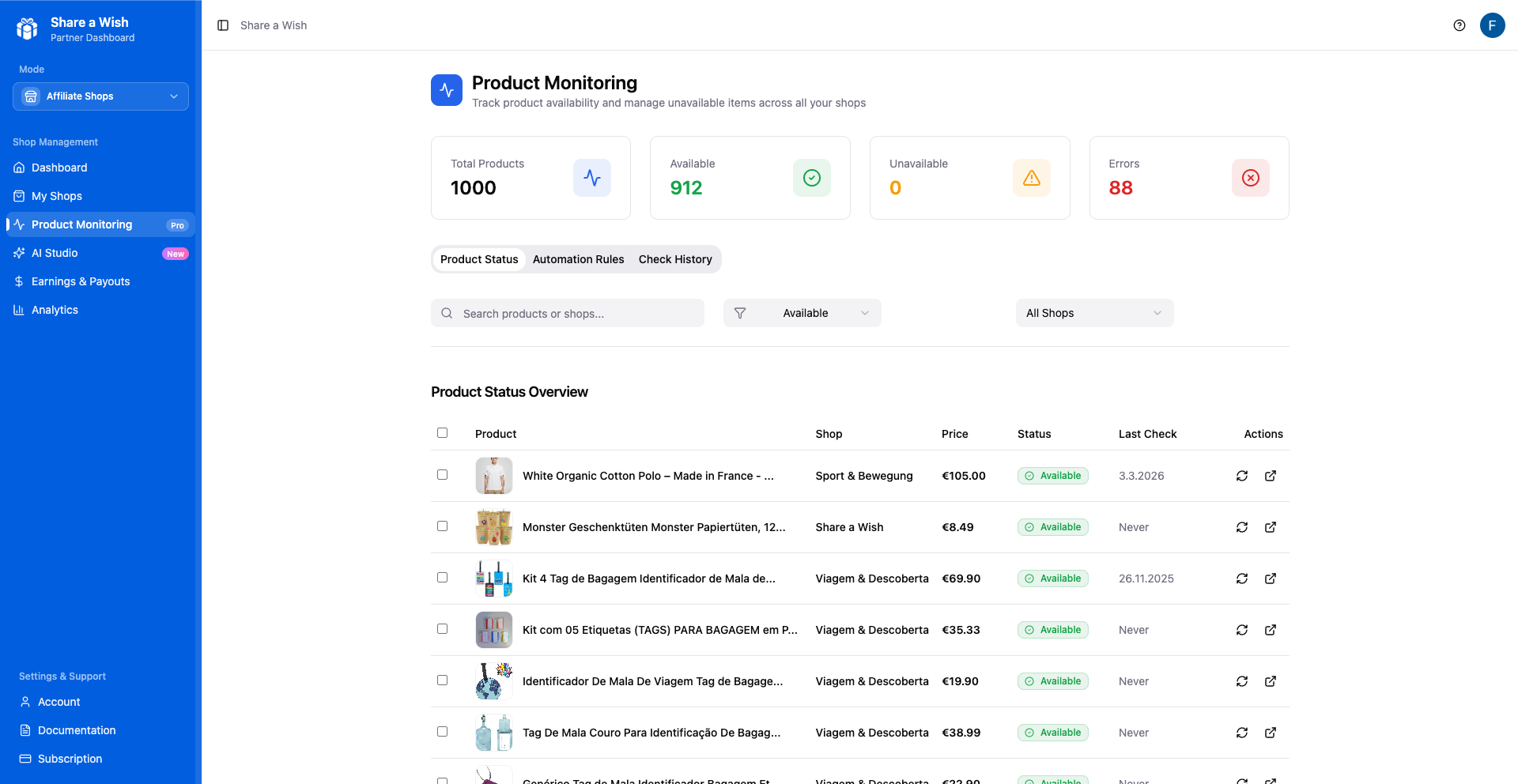Image resolution: width=1518 pixels, height=784 pixels.
Task: Open Product Monitoring sidebar item
Action: click(100, 224)
